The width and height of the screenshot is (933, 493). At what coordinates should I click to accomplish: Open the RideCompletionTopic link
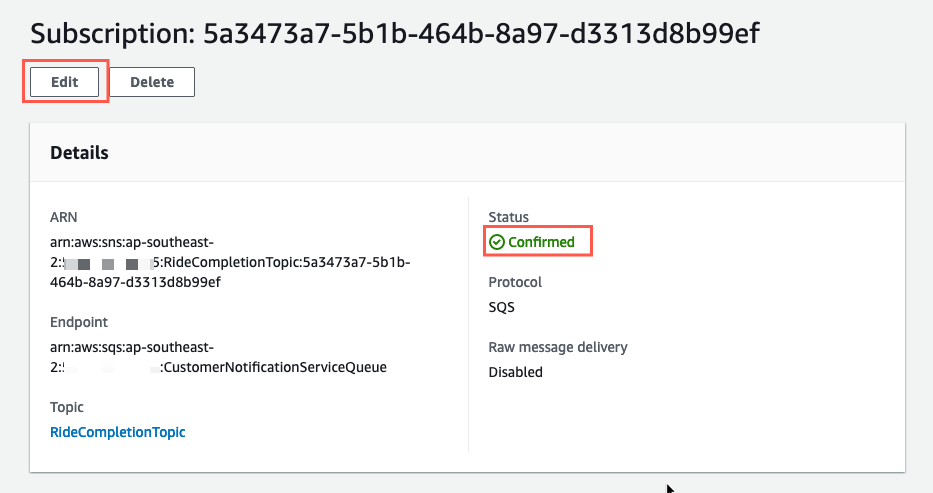(117, 432)
